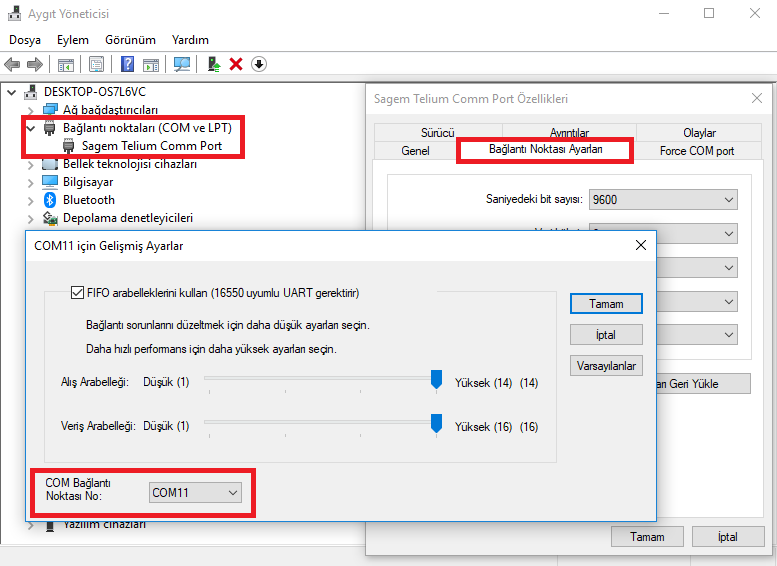Click the Help toolbar icon with question mark
This screenshot has height=566, width=777.
[127, 64]
